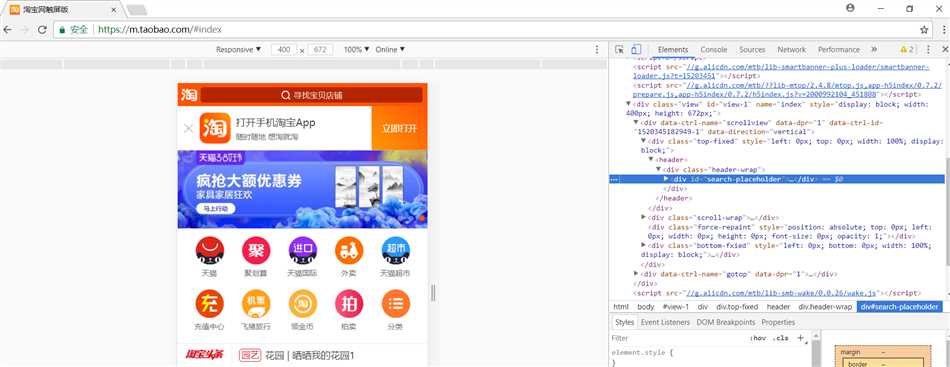
Task: Select #view-1 in the breadcrumb bar
Action: tap(675, 307)
